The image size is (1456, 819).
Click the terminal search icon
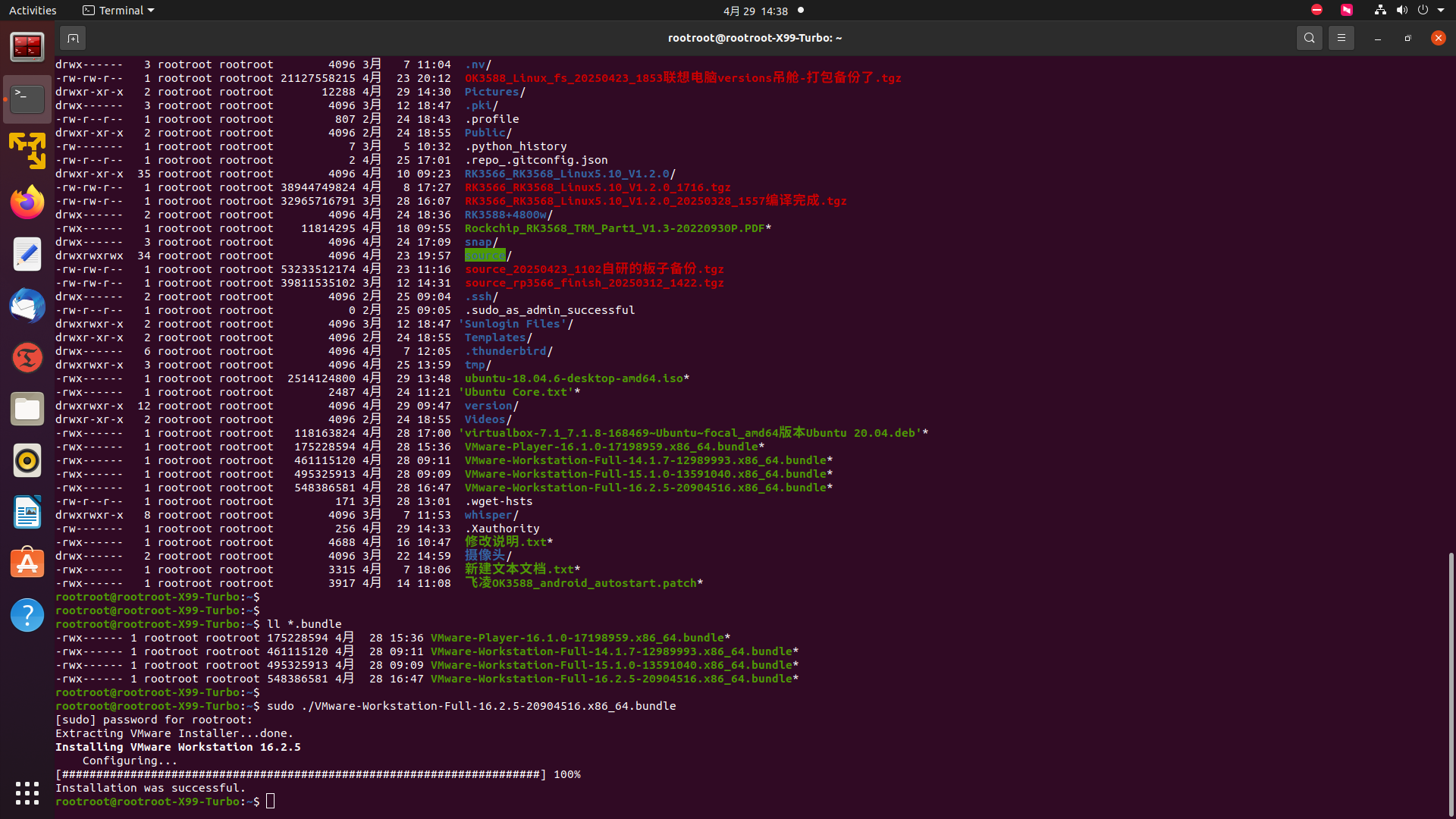click(1309, 38)
